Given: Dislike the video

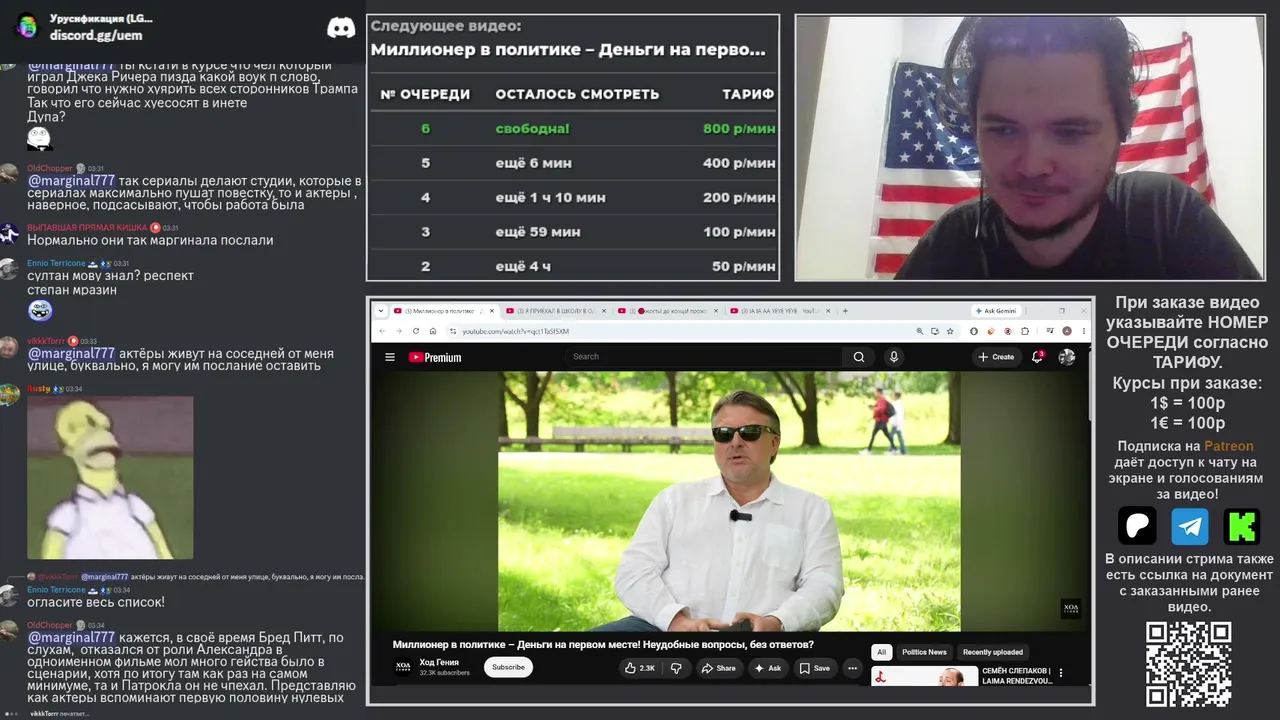Looking at the screenshot, I should click(x=676, y=668).
